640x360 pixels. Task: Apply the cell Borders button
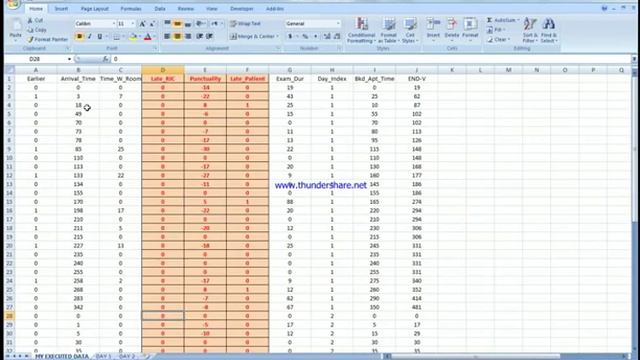[117, 37]
